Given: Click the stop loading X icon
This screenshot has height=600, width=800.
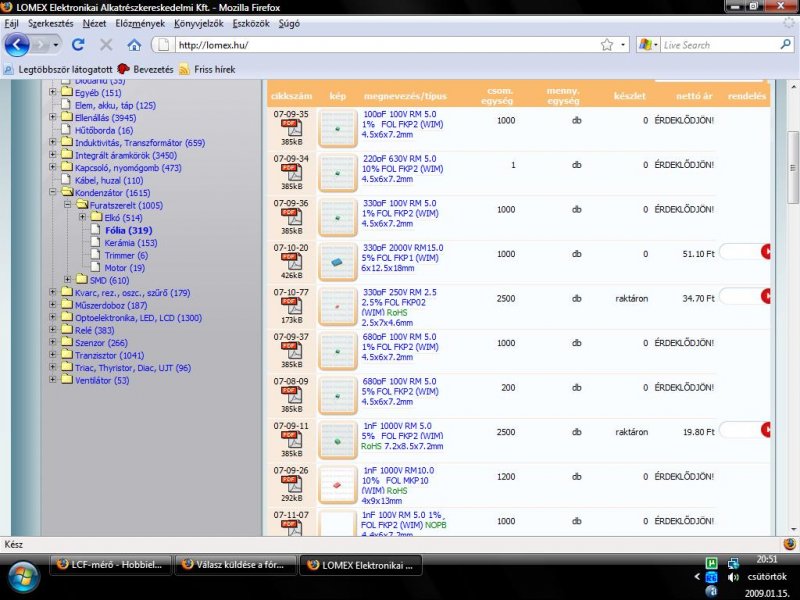Looking at the screenshot, I should click(x=106, y=45).
